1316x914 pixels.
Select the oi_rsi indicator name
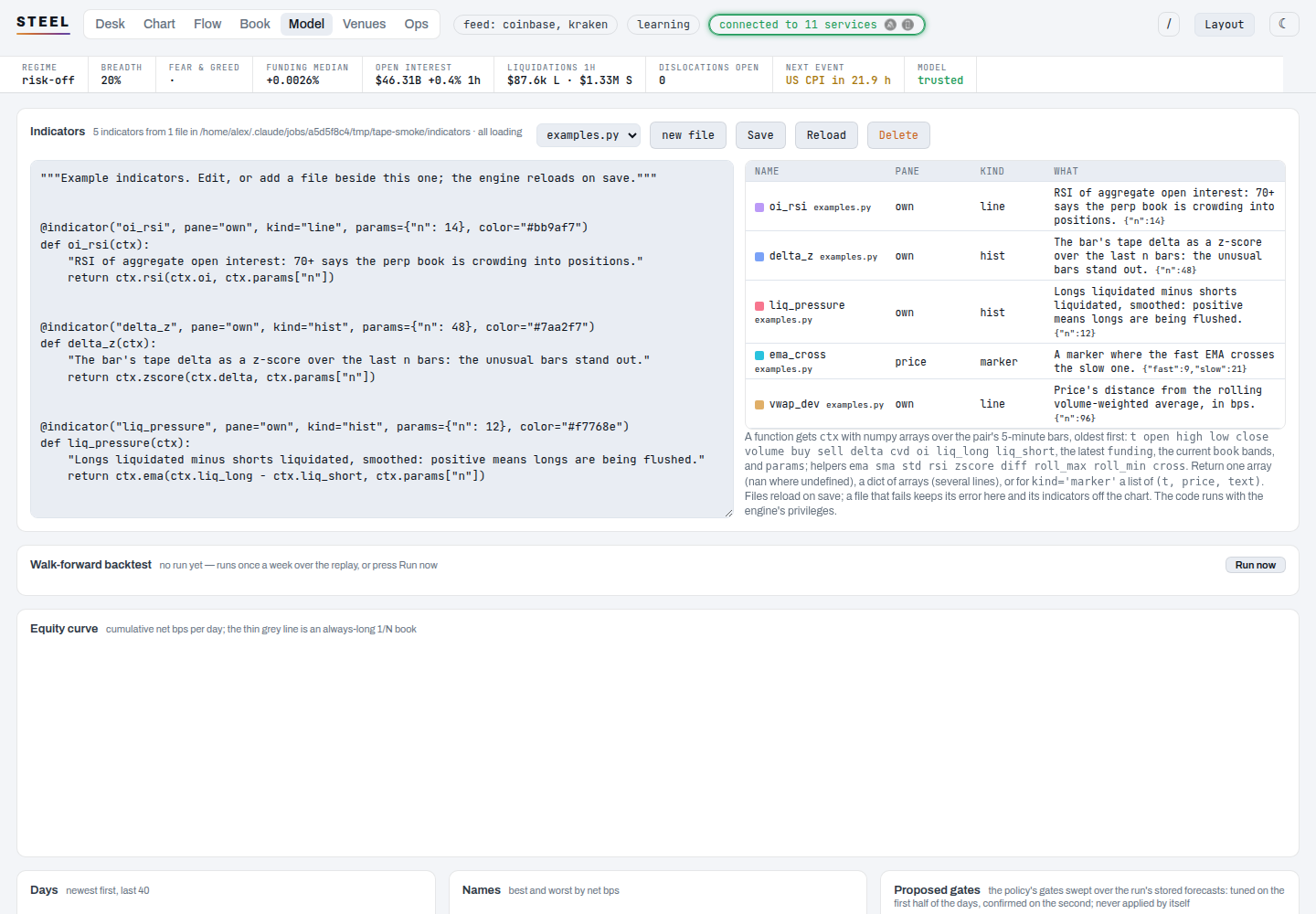pos(788,207)
